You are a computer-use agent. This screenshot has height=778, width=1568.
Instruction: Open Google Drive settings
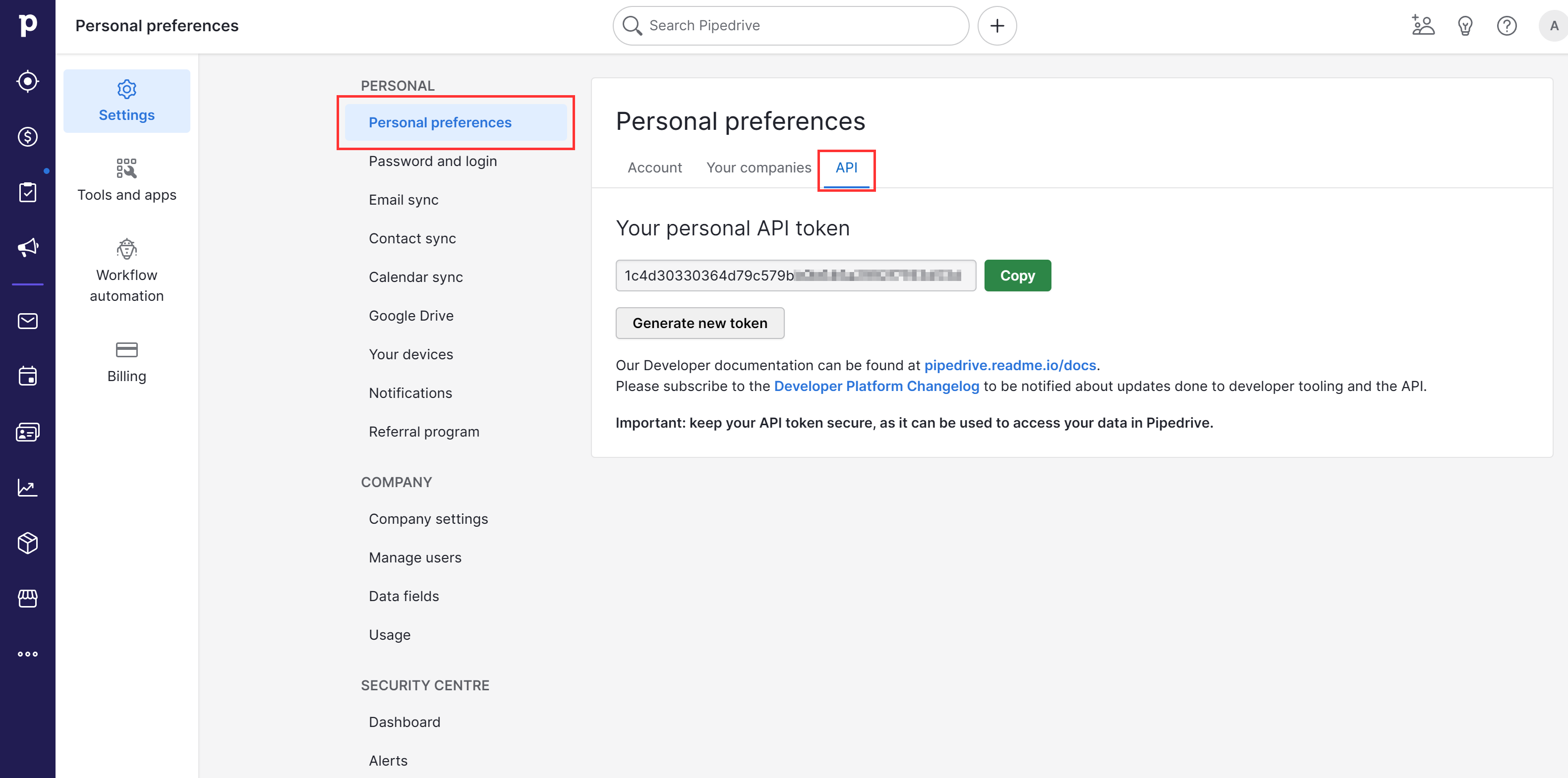[x=411, y=316]
